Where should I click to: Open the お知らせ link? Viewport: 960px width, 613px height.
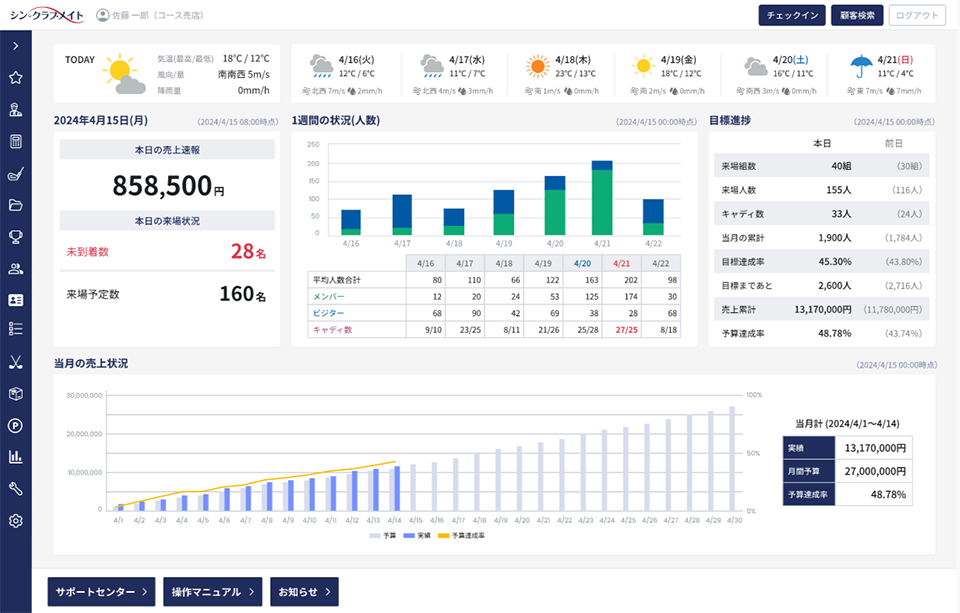[304, 592]
